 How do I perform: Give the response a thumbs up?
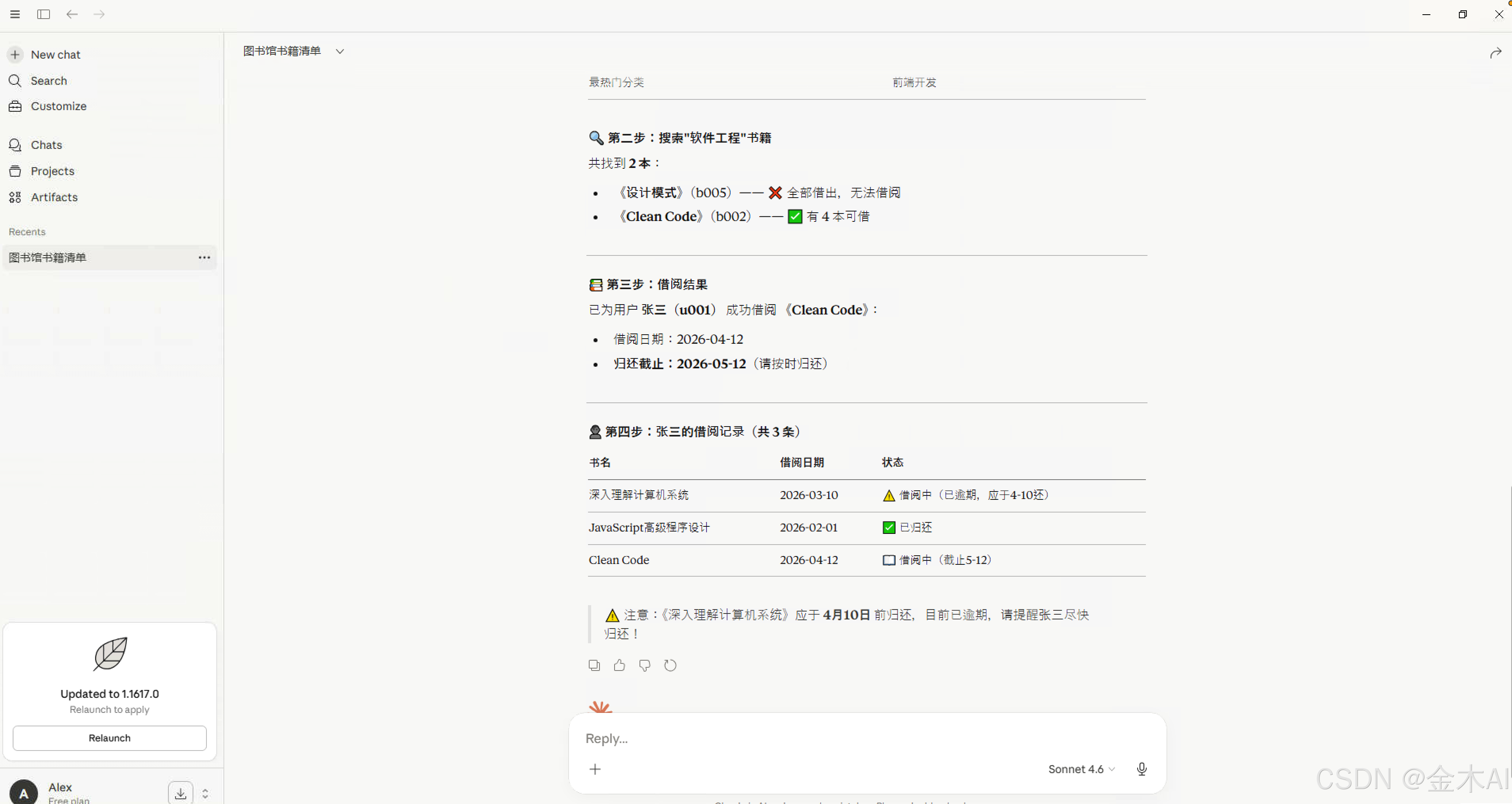(619, 665)
